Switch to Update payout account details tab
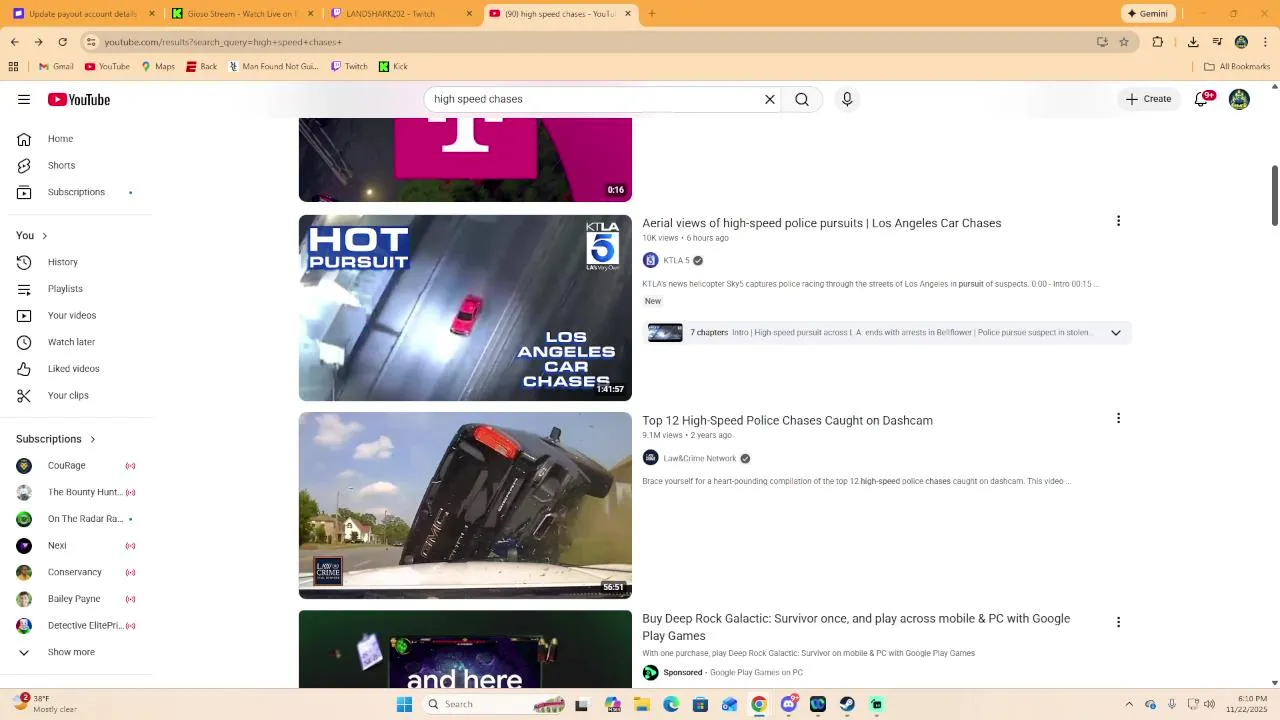The height and width of the screenshot is (720, 1280). pyautogui.click(x=84, y=13)
